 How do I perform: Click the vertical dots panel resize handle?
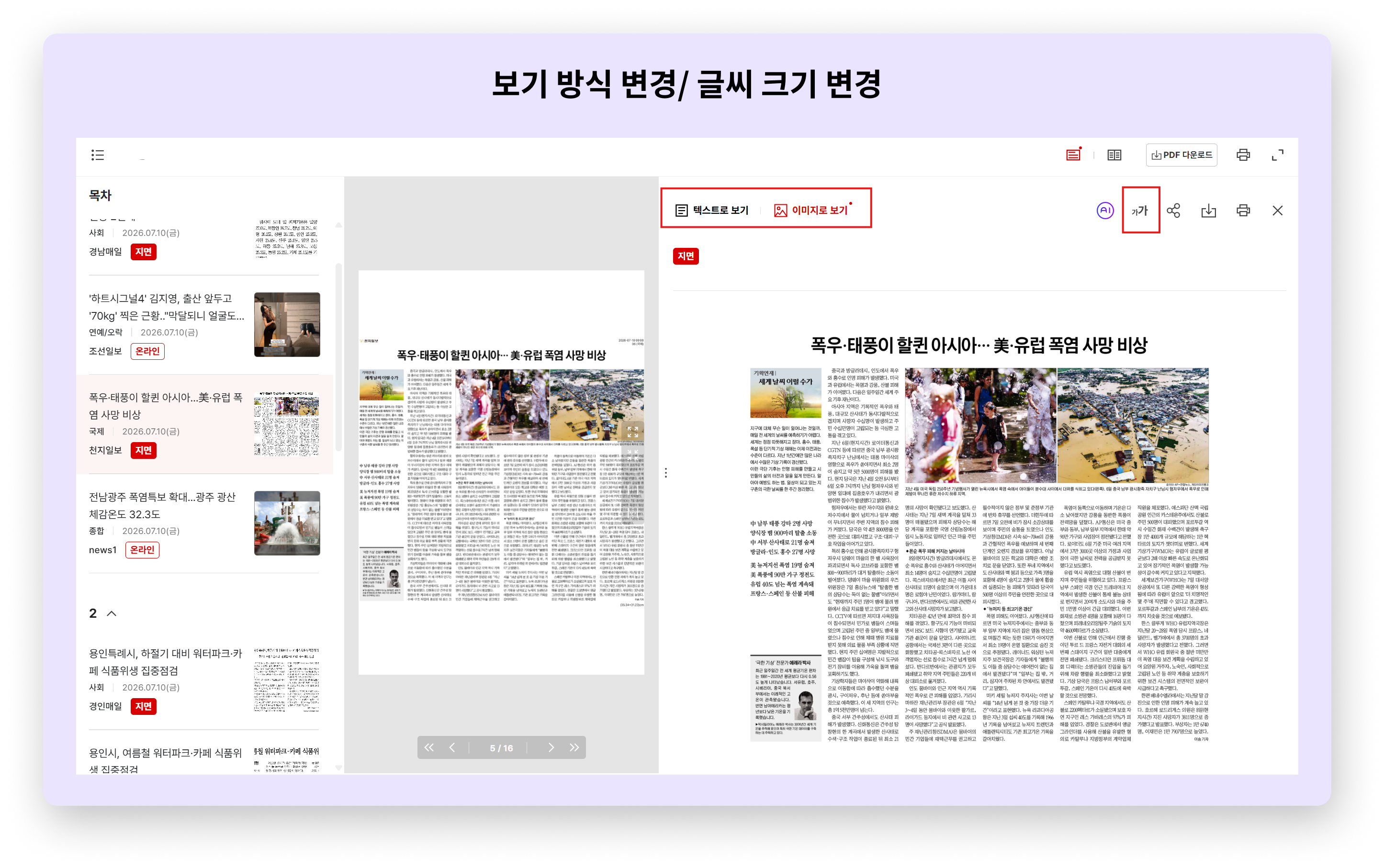pos(665,473)
